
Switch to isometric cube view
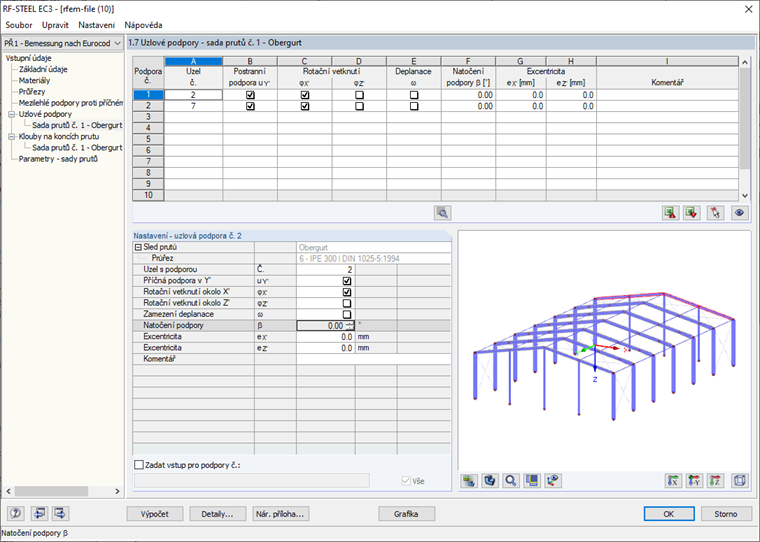[740, 480]
